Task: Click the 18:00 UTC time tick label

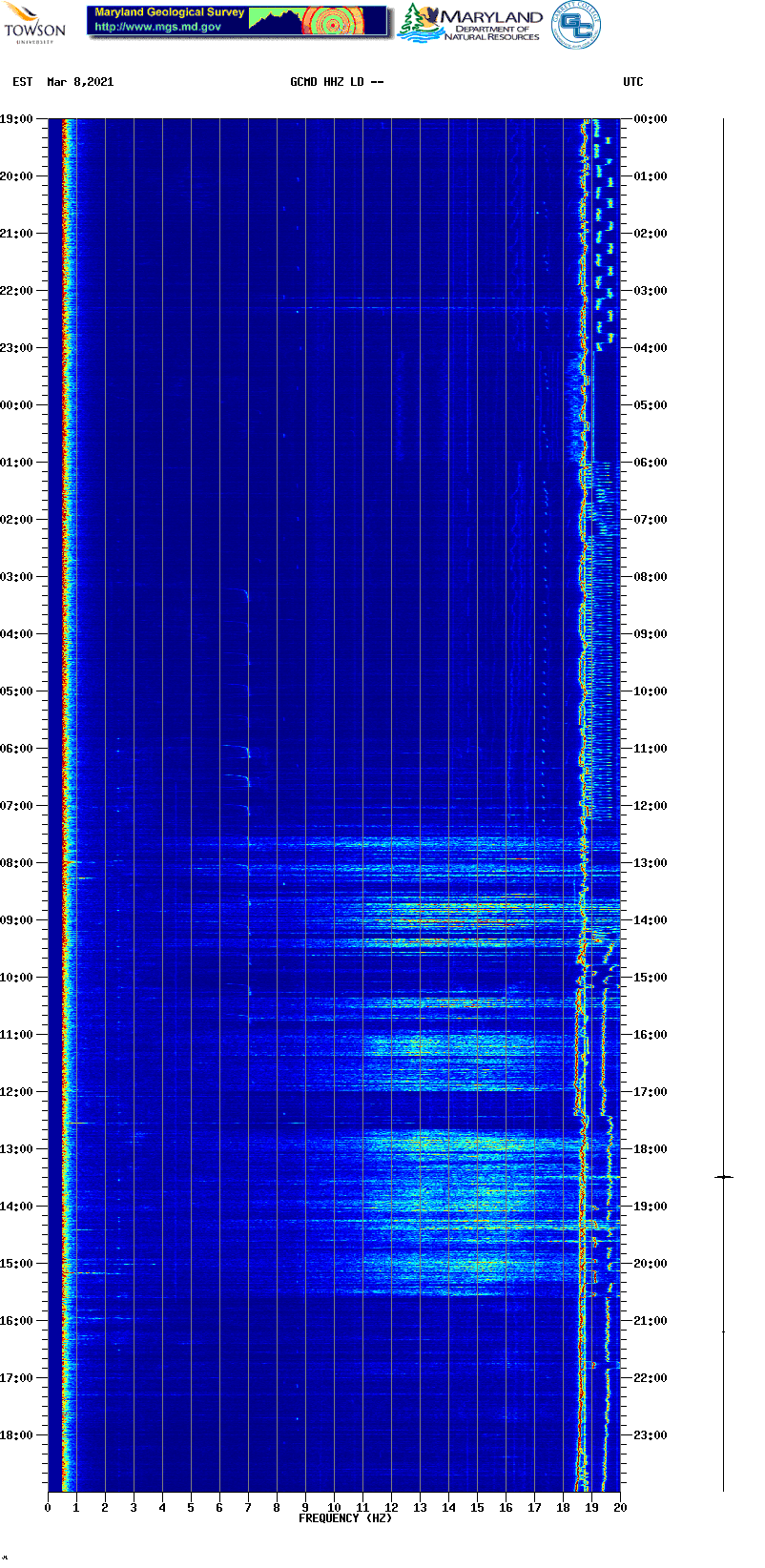Action: [x=651, y=1149]
